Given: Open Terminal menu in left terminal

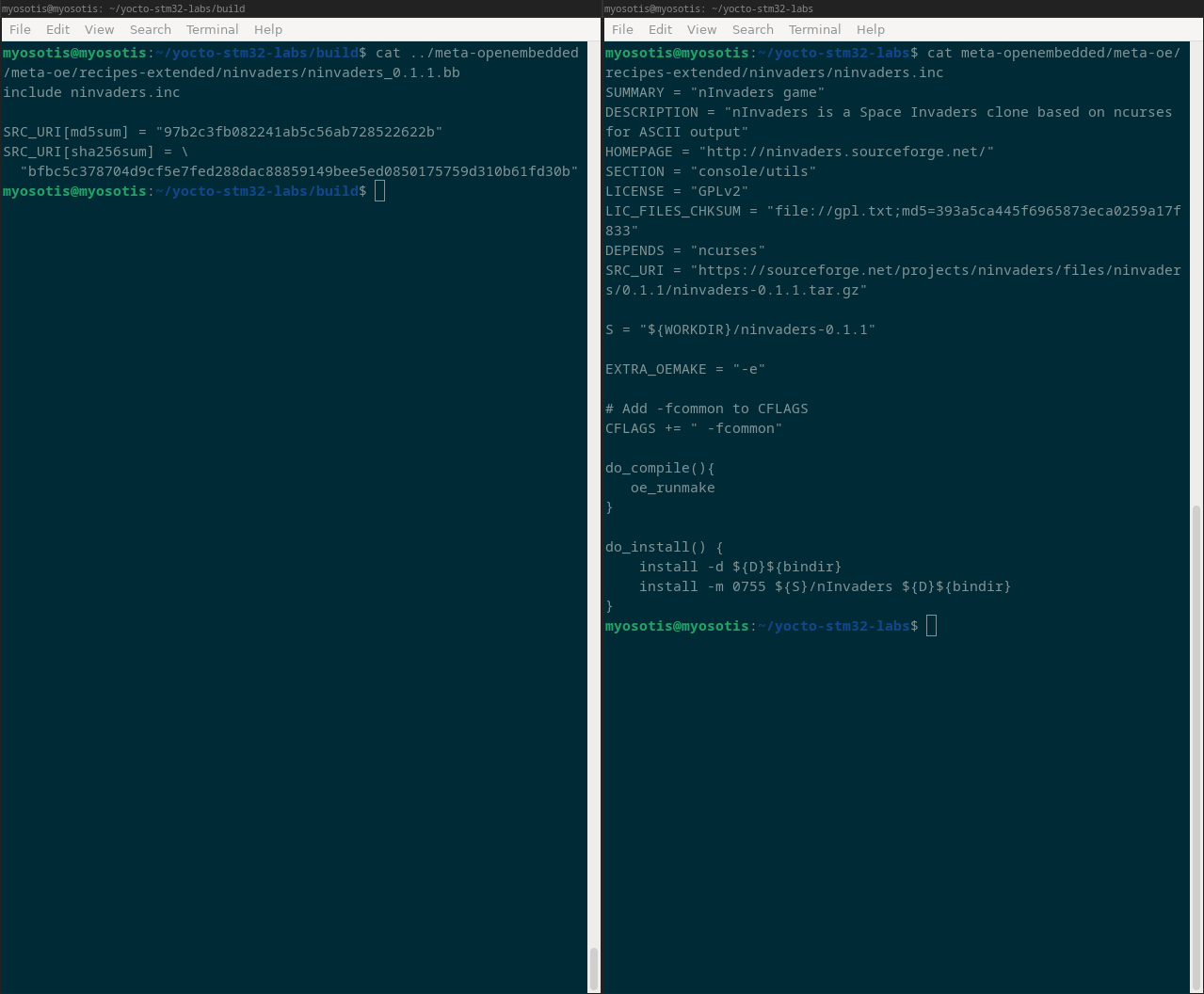Looking at the screenshot, I should [212, 29].
